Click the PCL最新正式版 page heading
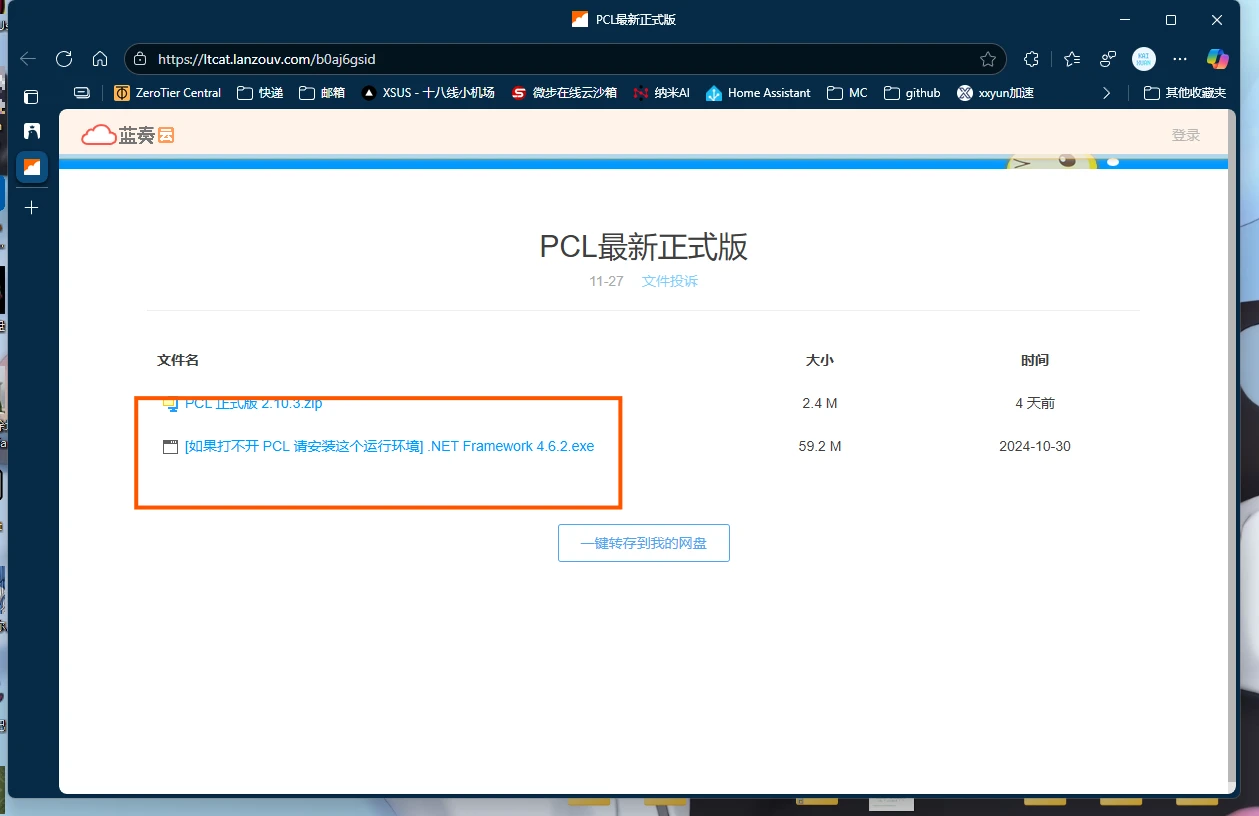Image resolution: width=1259 pixels, height=816 pixels. 644,246
